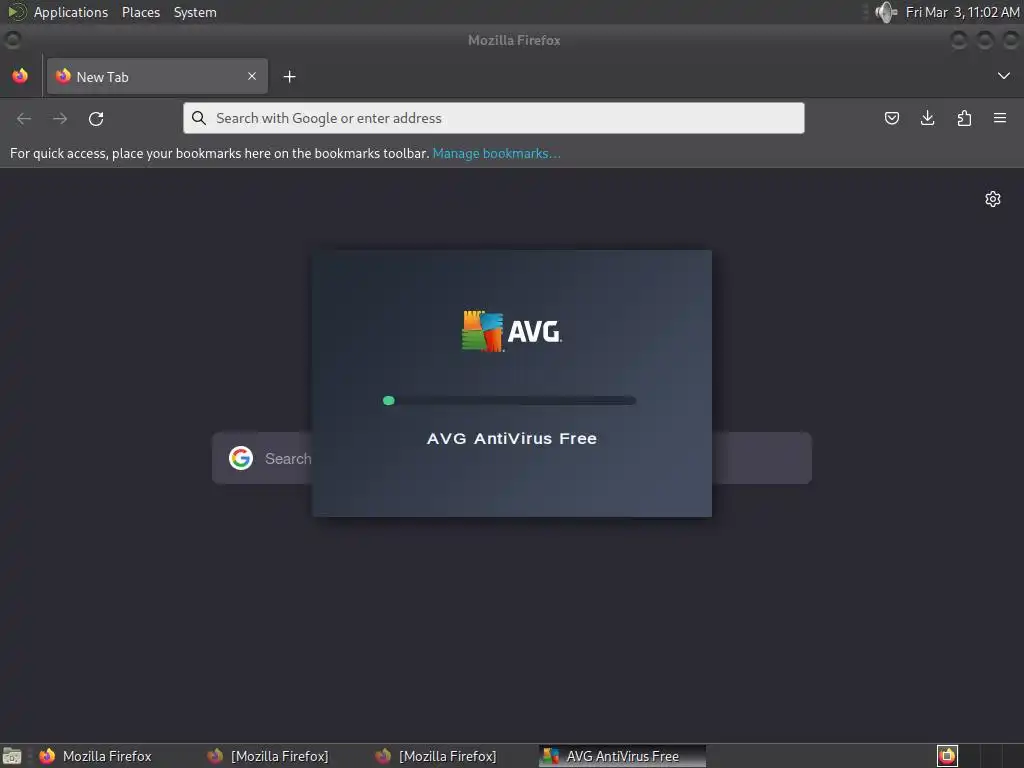This screenshot has height=768, width=1024.
Task: Go back with the back arrow
Action: [x=24, y=118]
